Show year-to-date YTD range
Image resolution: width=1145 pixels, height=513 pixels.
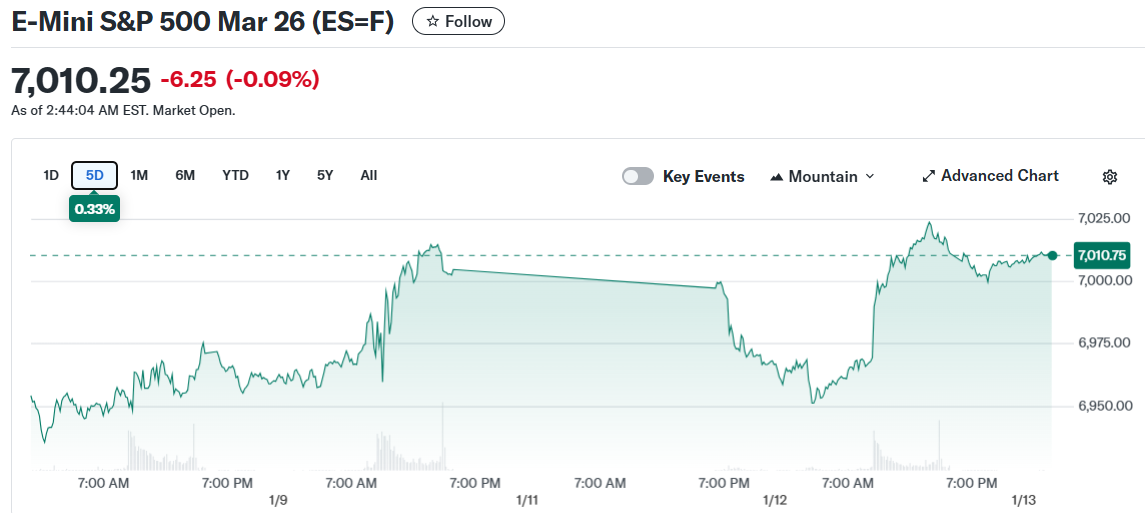pyautogui.click(x=235, y=175)
